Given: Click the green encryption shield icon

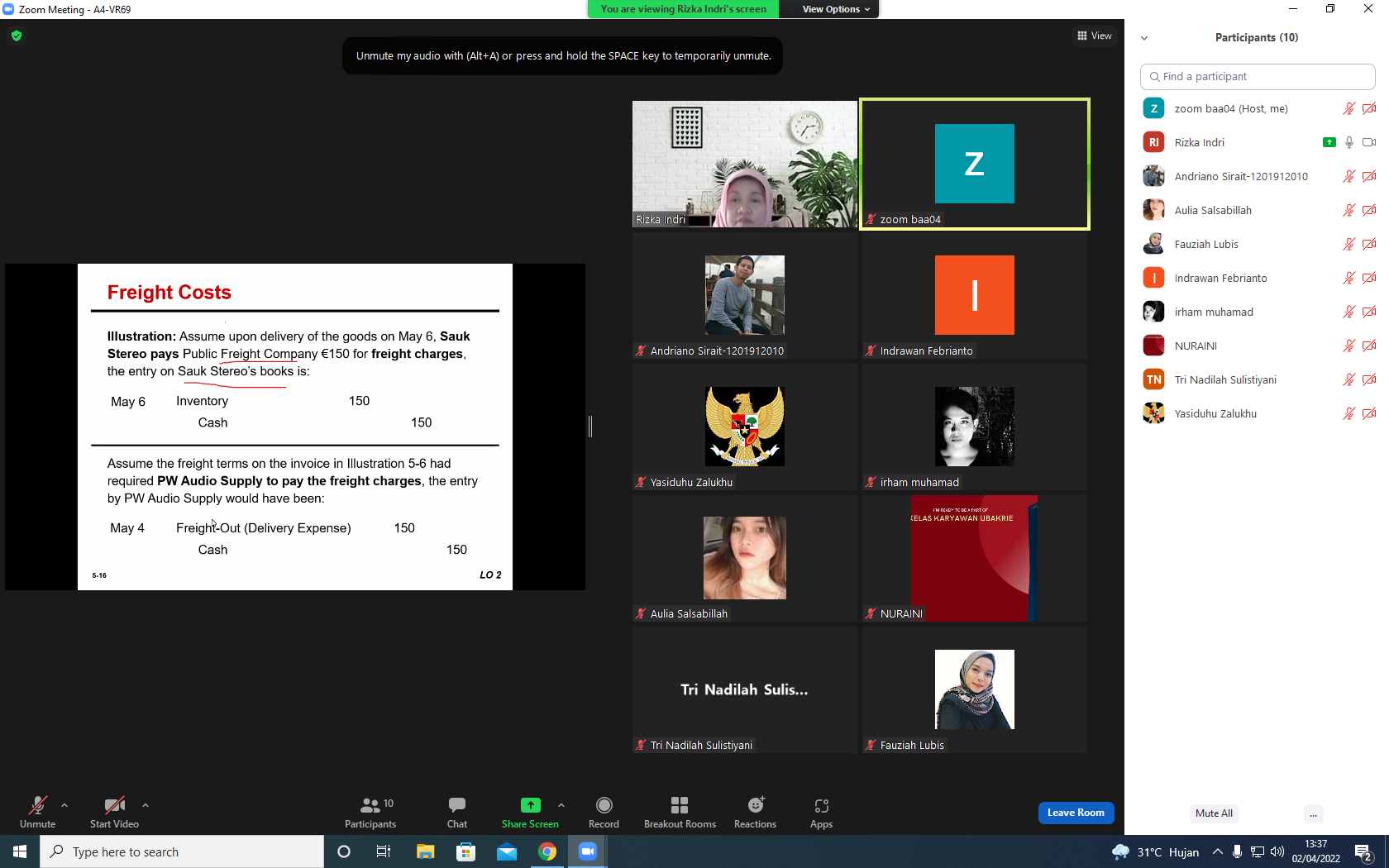Looking at the screenshot, I should (x=17, y=36).
